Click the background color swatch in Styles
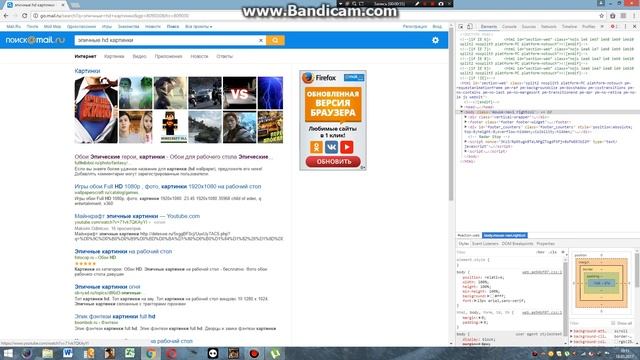 (492, 296)
